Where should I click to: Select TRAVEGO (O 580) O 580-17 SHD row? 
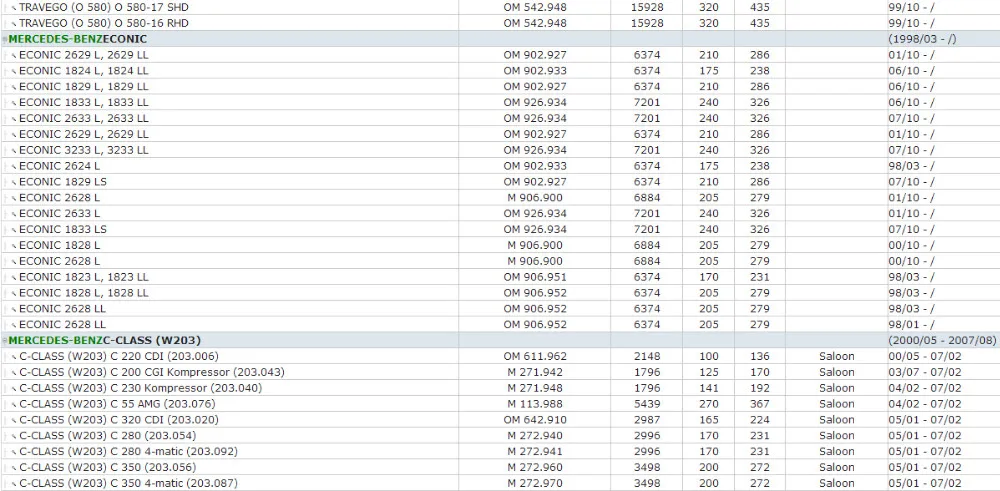point(500,7)
